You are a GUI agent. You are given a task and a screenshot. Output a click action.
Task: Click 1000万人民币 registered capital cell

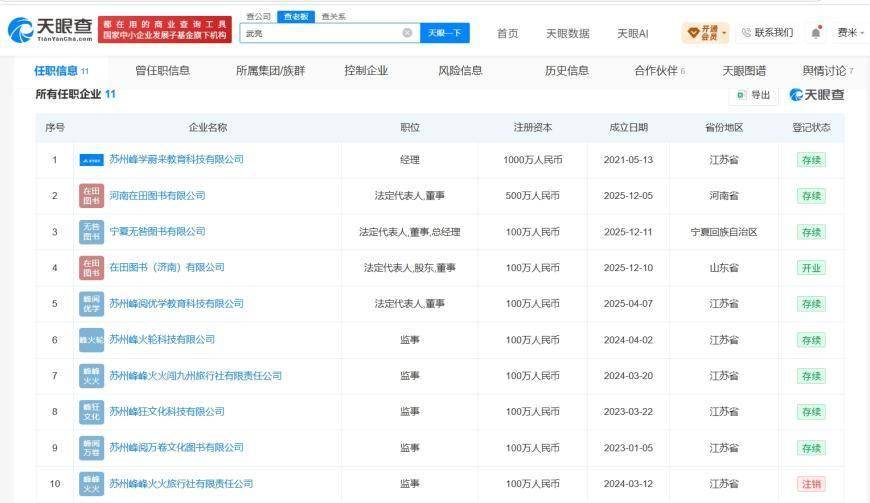[x=533, y=160]
